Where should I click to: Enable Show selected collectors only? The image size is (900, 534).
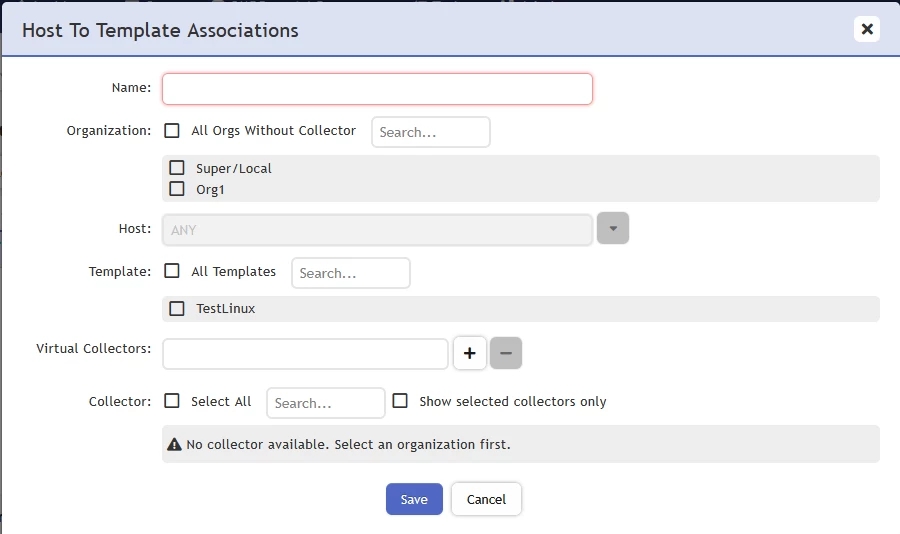click(x=400, y=401)
